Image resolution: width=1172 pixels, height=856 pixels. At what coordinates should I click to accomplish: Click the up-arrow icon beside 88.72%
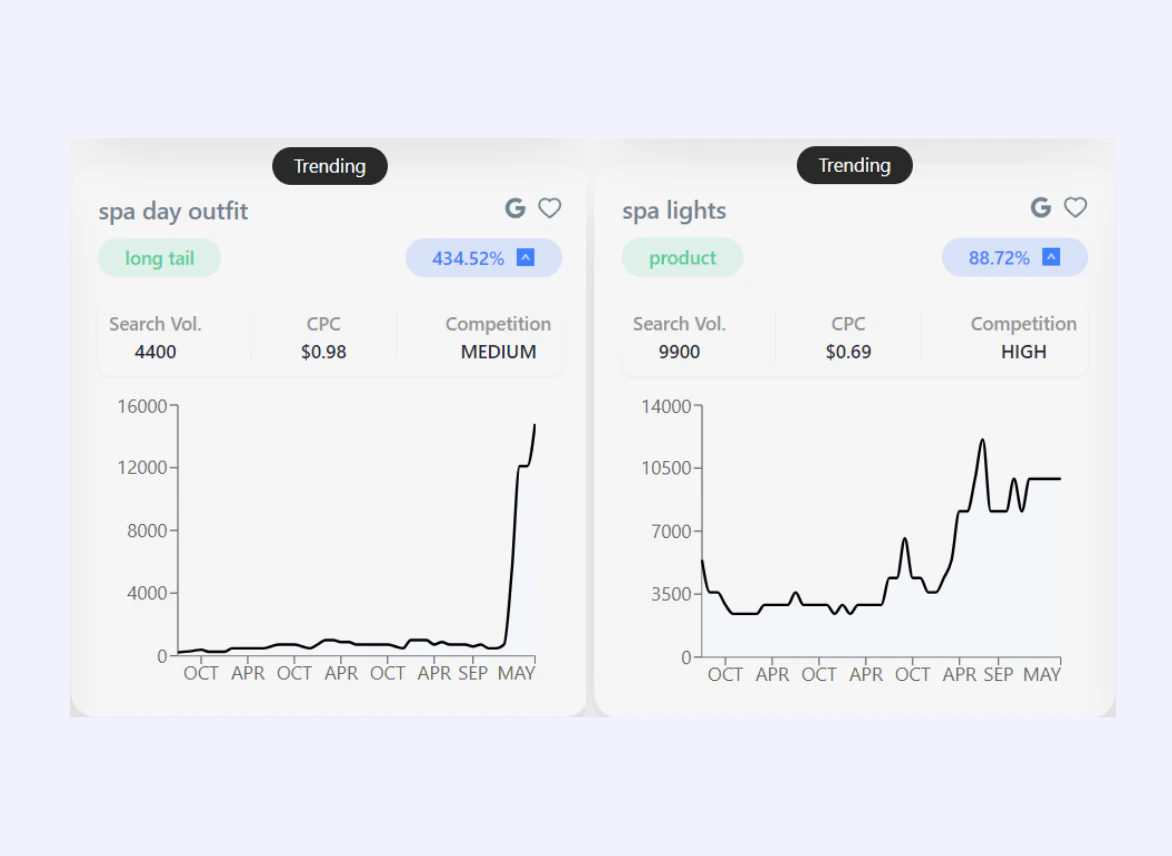click(x=1051, y=257)
